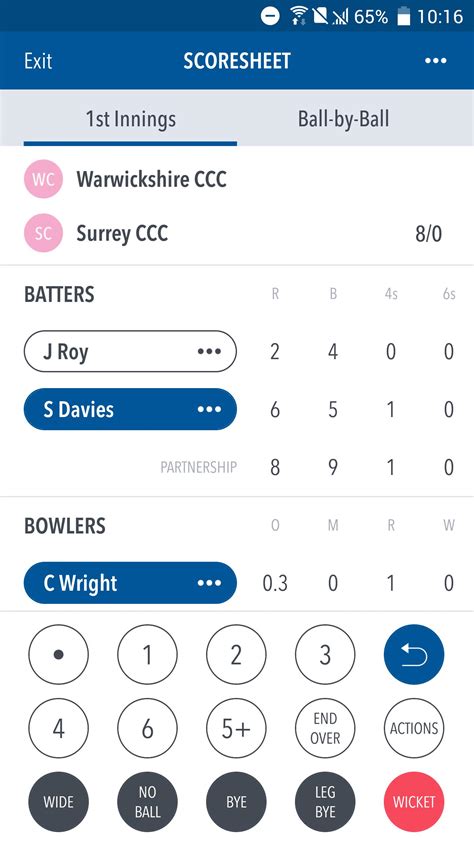Viewport: 474px width, 842px height.
Task: Tap the SC Surrey team badge
Action: pyautogui.click(x=43, y=233)
